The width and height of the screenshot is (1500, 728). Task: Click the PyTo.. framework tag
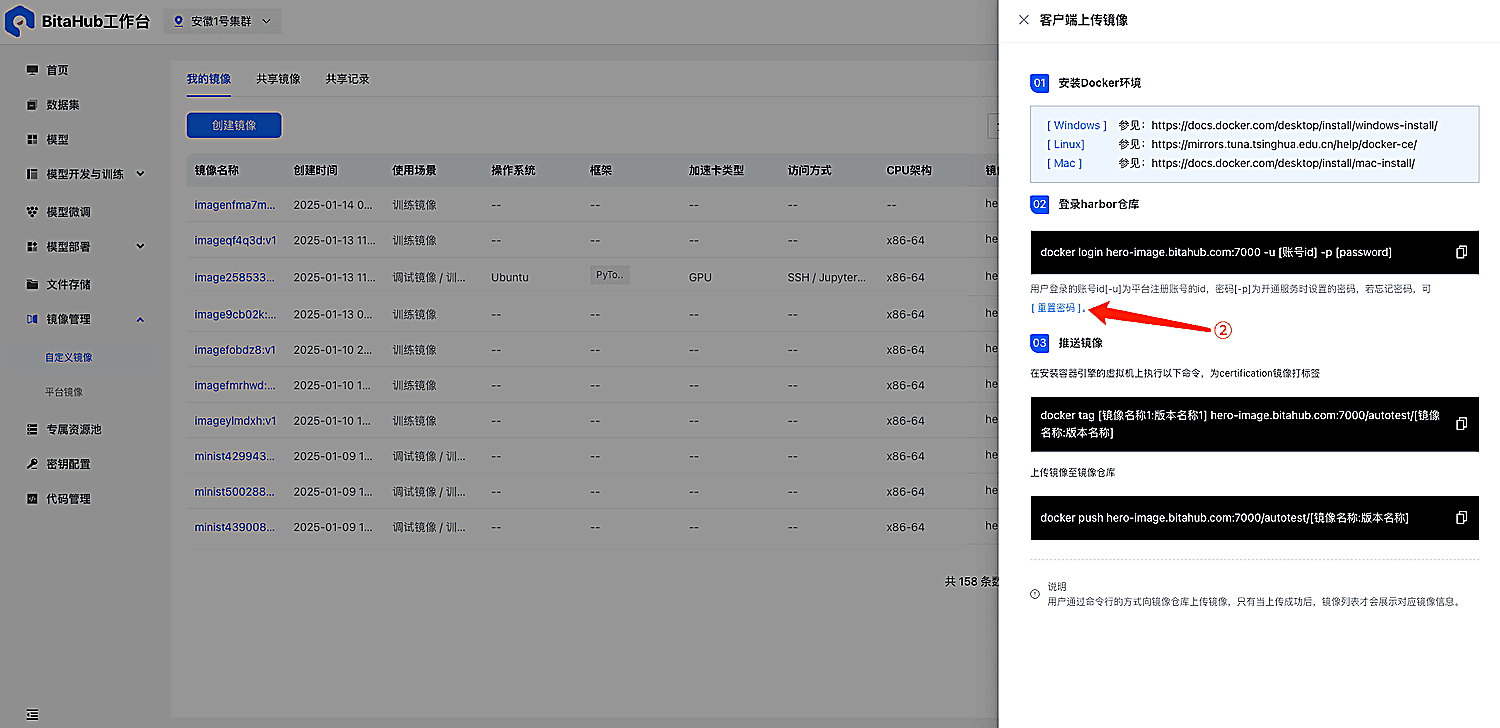(611, 275)
